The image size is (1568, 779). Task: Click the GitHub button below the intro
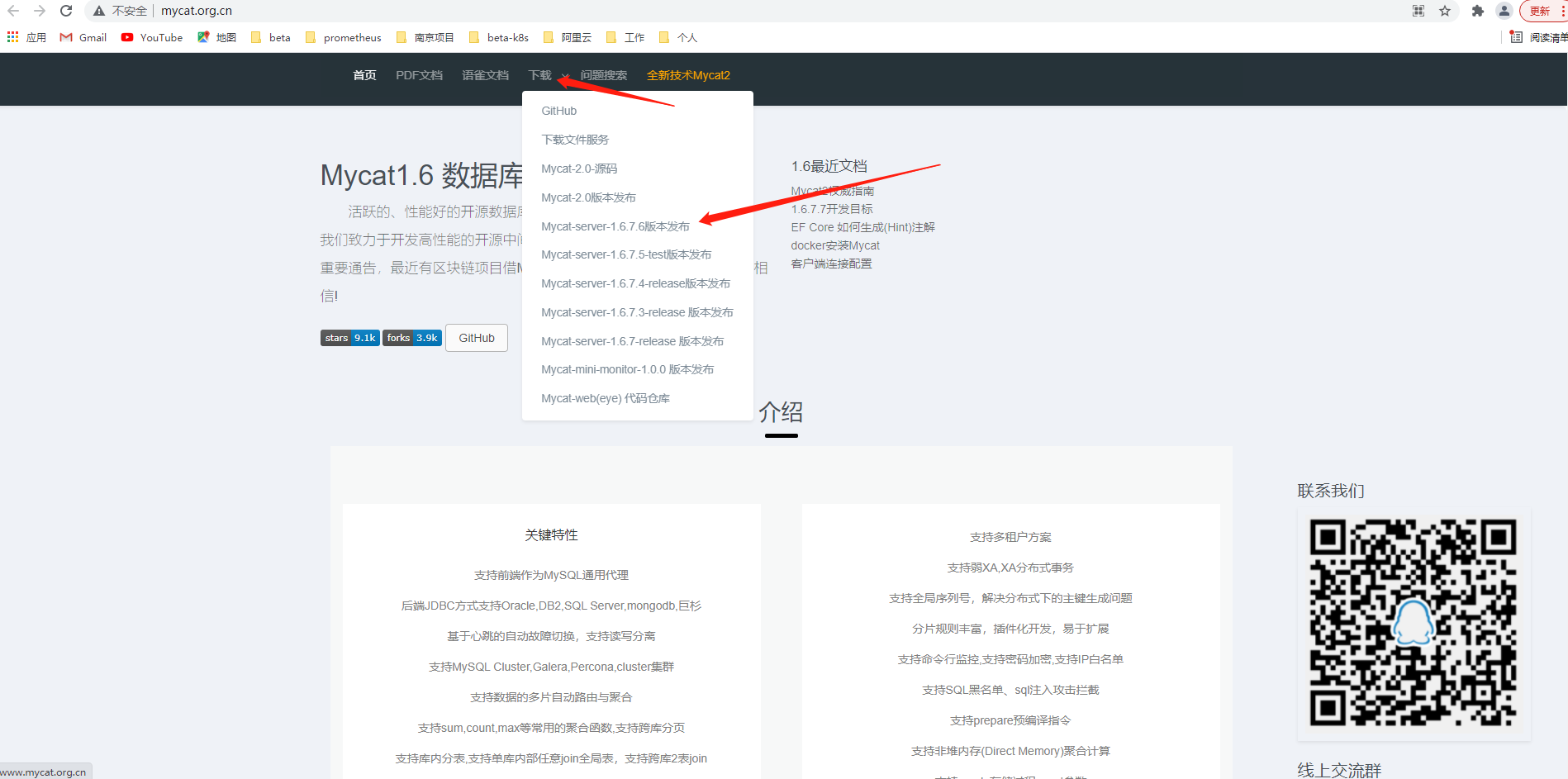tap(477, 338)
